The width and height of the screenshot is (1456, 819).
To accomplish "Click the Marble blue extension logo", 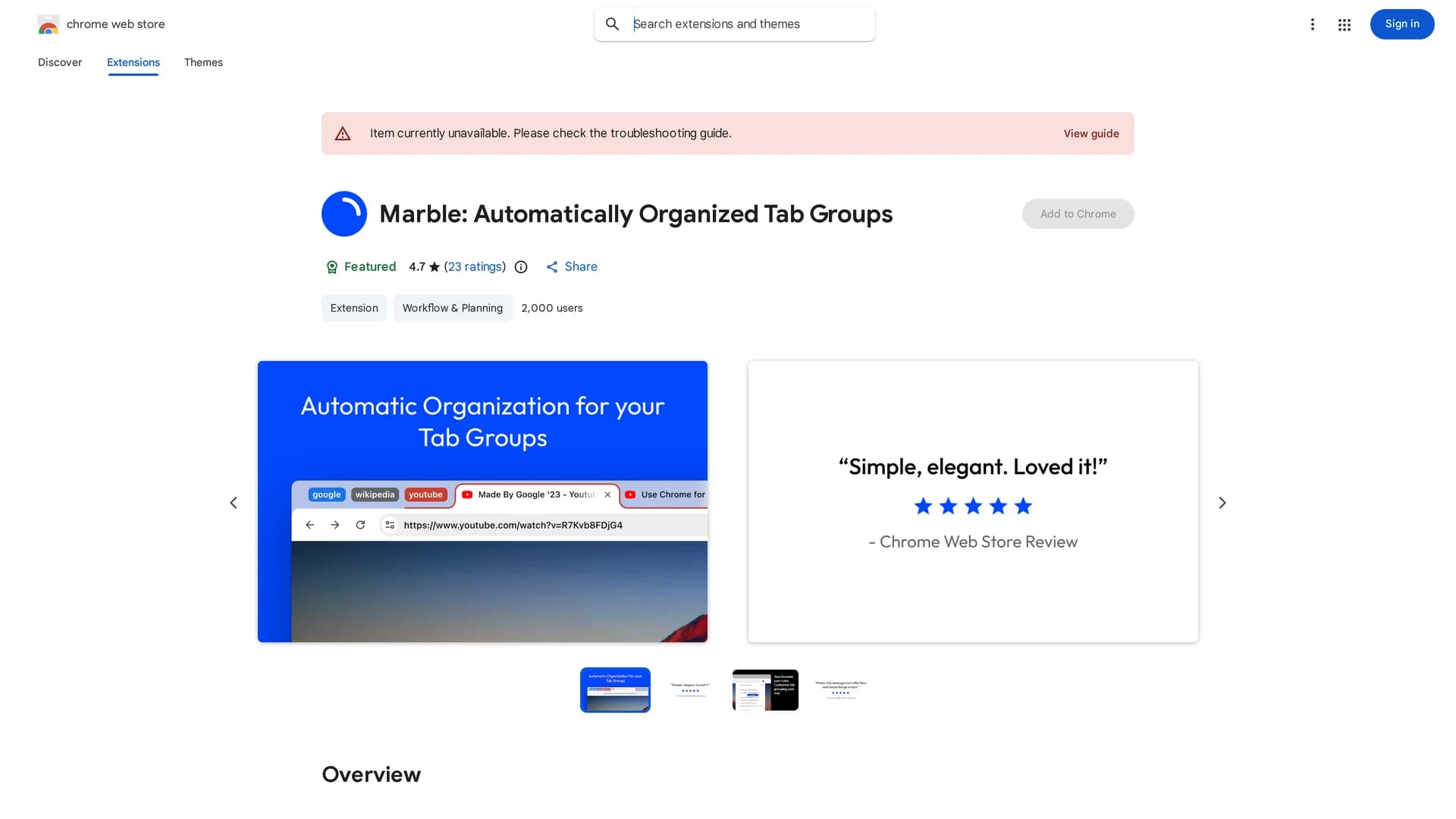I will click(x=344, y=214).
